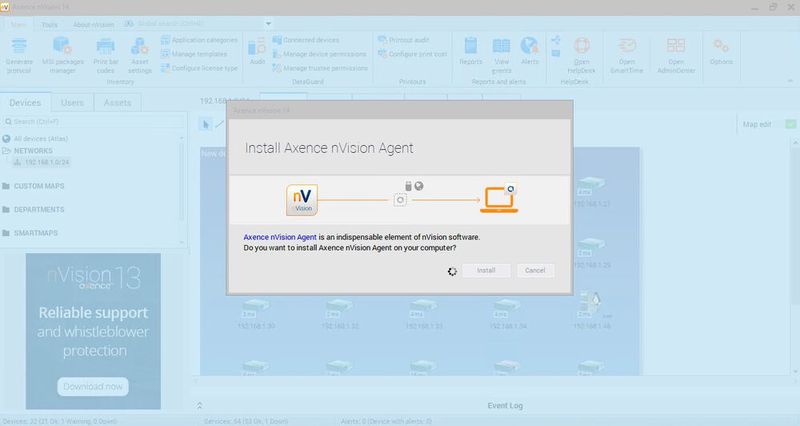Select device 192.168.1.30 on the map
The image size is (800, 426).
click(x=256, y=314)
